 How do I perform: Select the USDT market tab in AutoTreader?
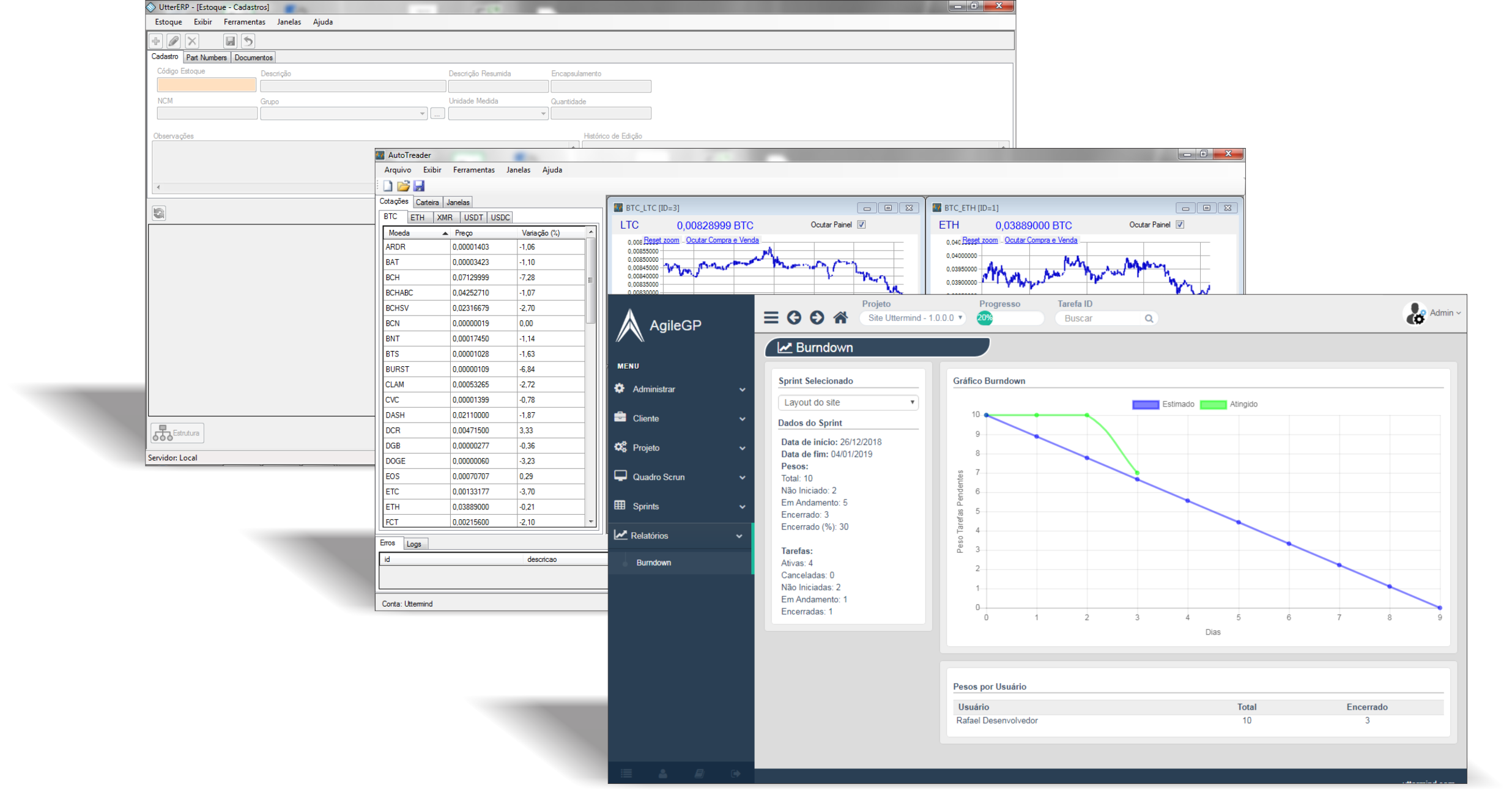[473, 217]
